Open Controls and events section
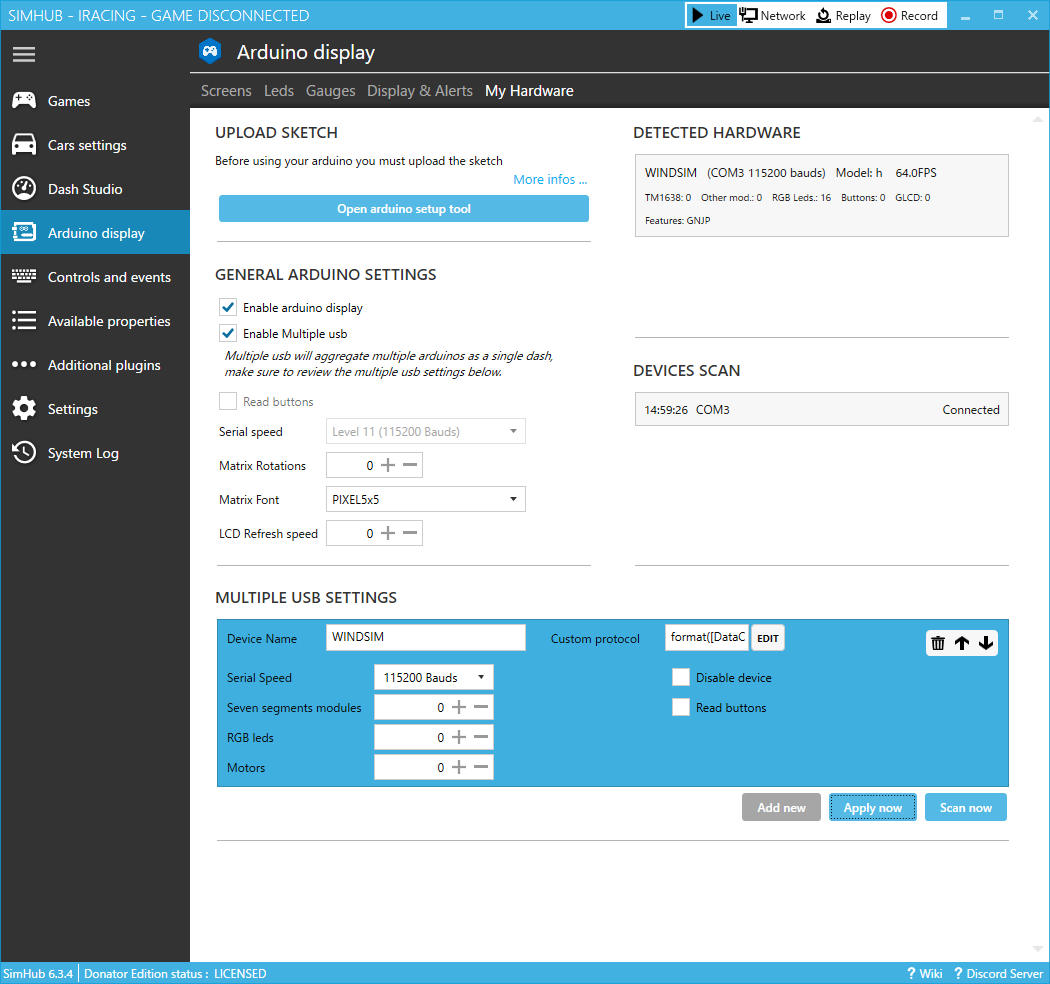Image resolution: width=1050 pixels, height=984 pixels. (95, 277)
